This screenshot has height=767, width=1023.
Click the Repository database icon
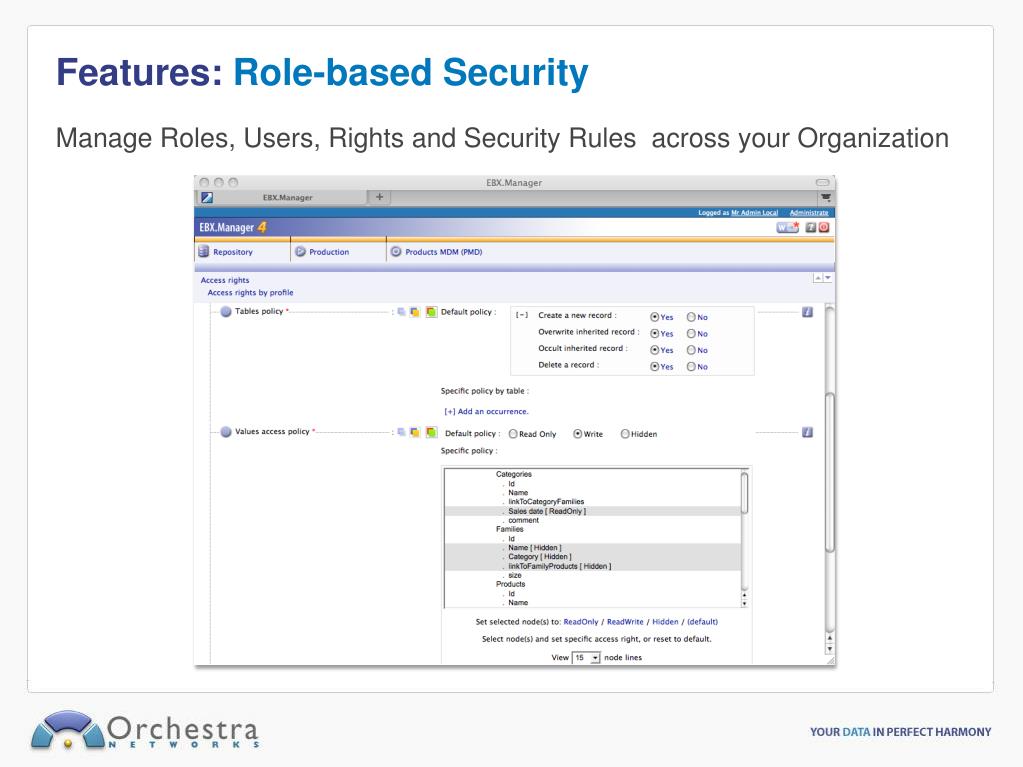[x=204, y=252]
